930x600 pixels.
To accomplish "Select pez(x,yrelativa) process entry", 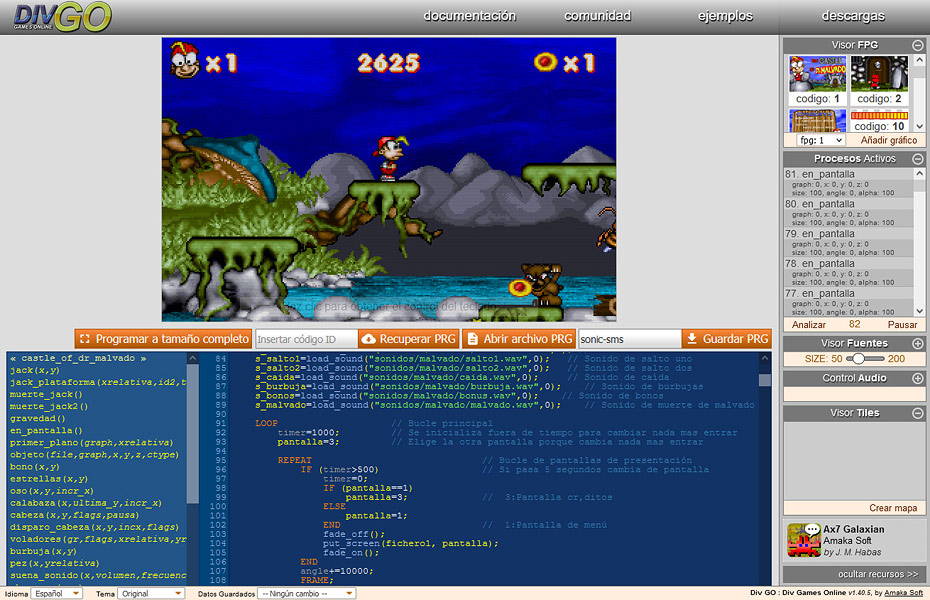I will coord(55,563).
